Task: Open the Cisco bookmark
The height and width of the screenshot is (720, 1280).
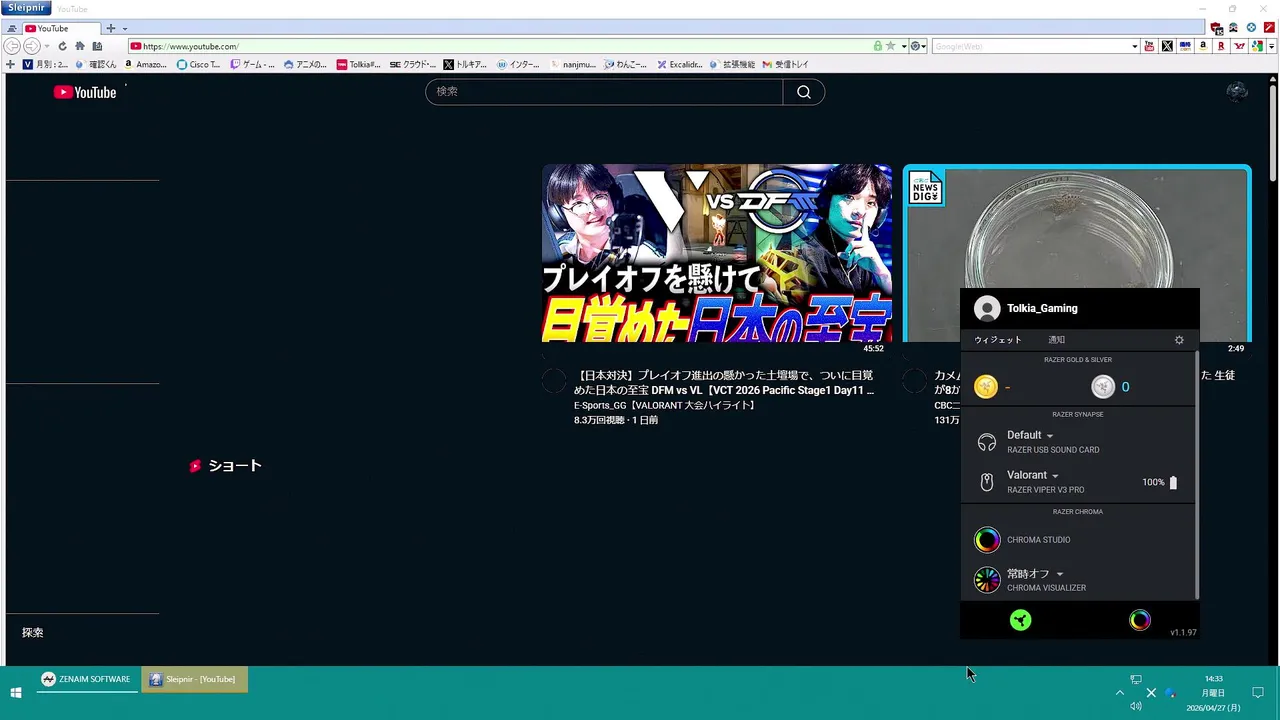Action: point(198,64)
